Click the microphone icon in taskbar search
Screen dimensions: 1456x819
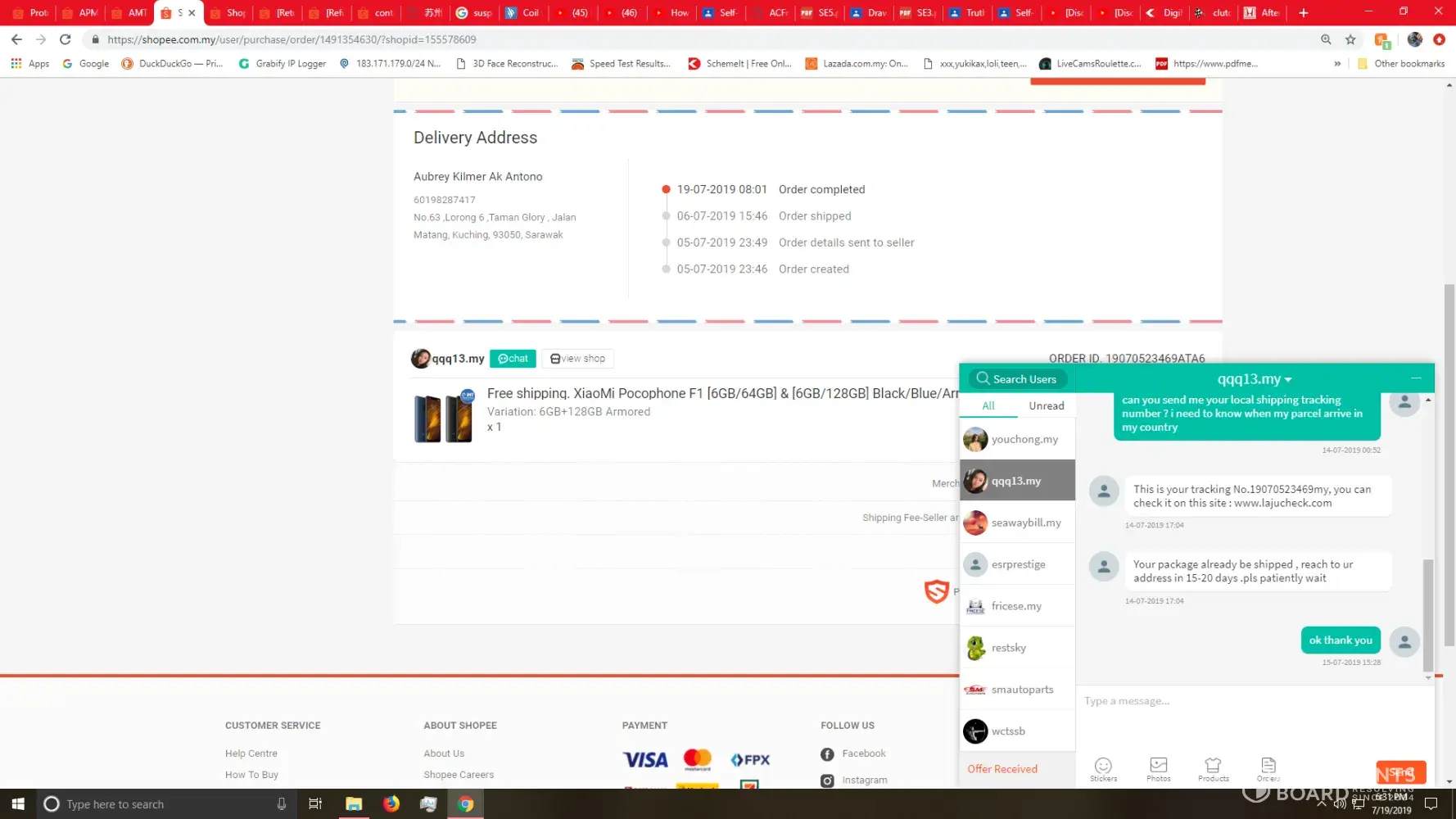click(x=282, y=804)
